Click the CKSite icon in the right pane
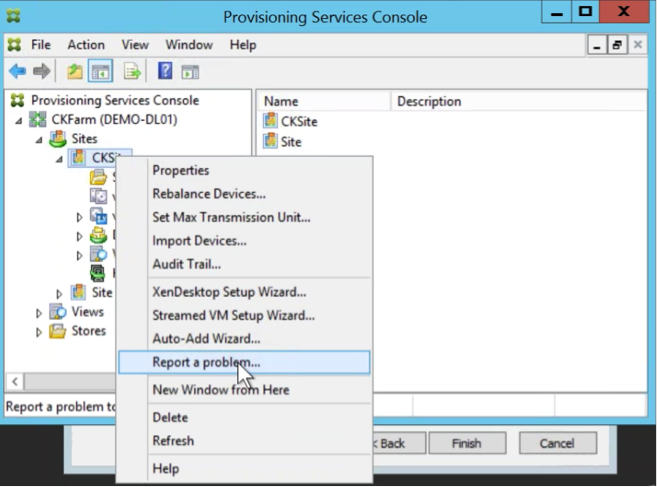 tap(270, 121)
